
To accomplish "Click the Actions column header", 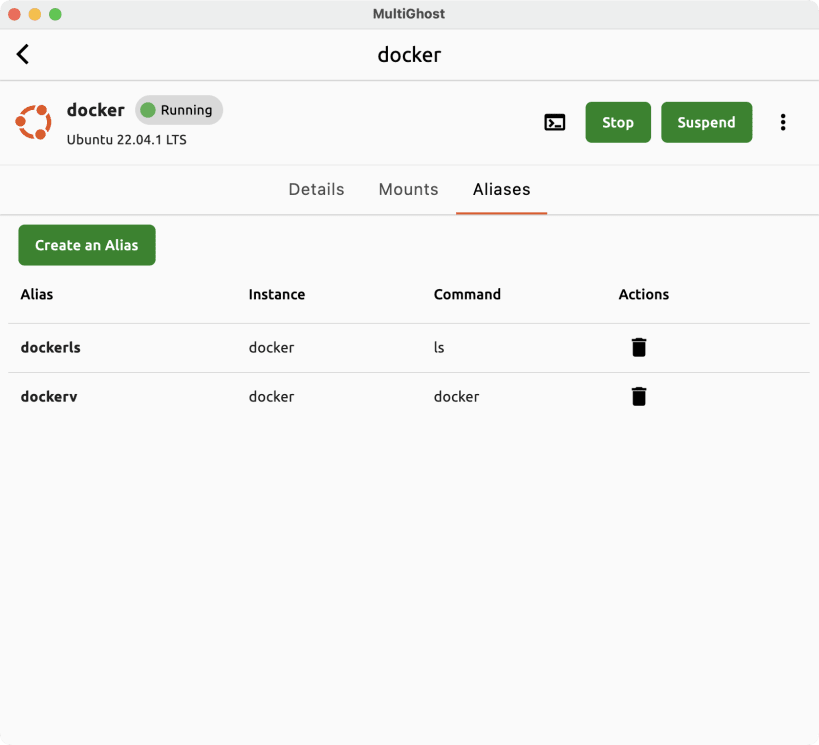I will point(644,294).
